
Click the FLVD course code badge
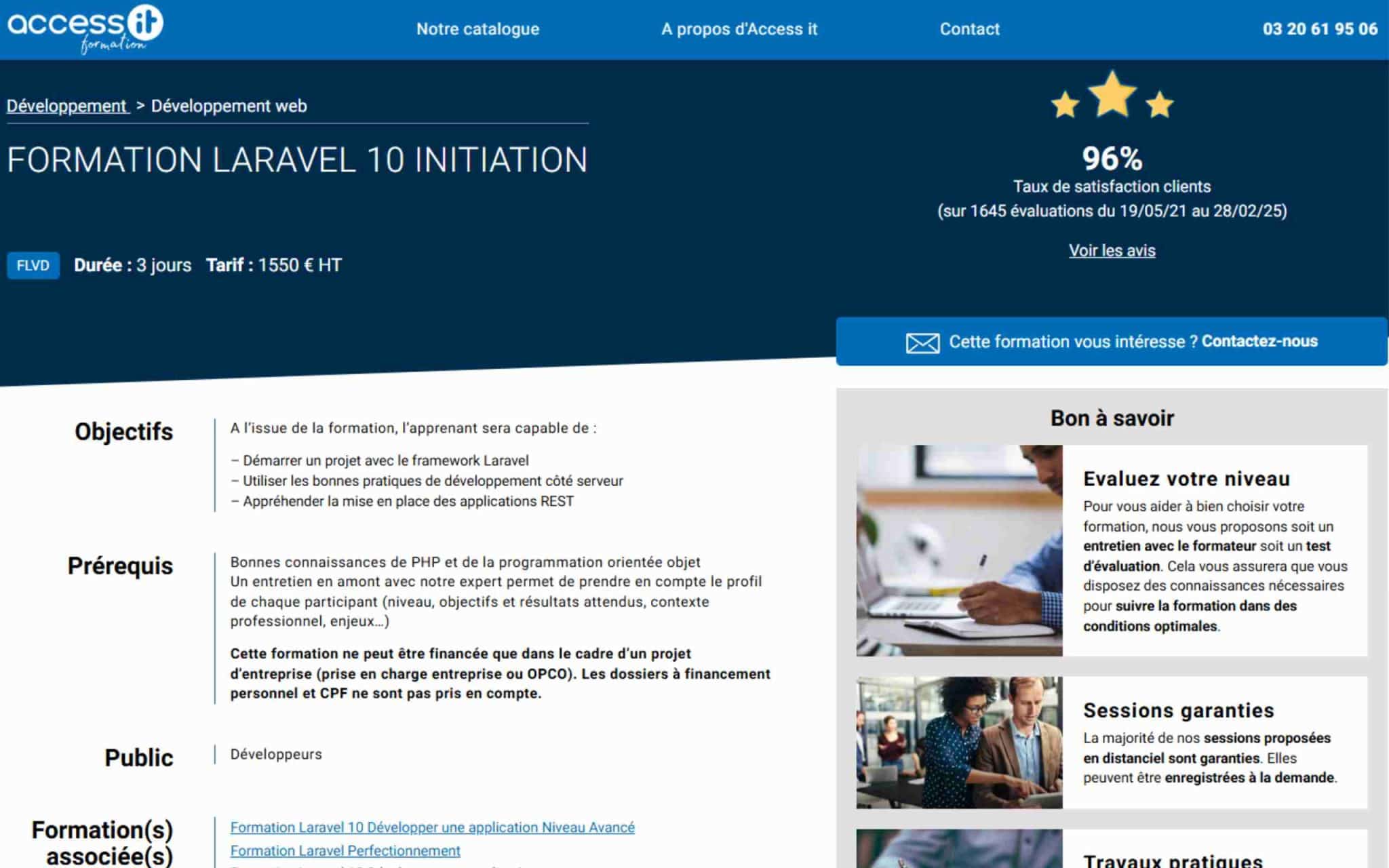coord(33,265)
